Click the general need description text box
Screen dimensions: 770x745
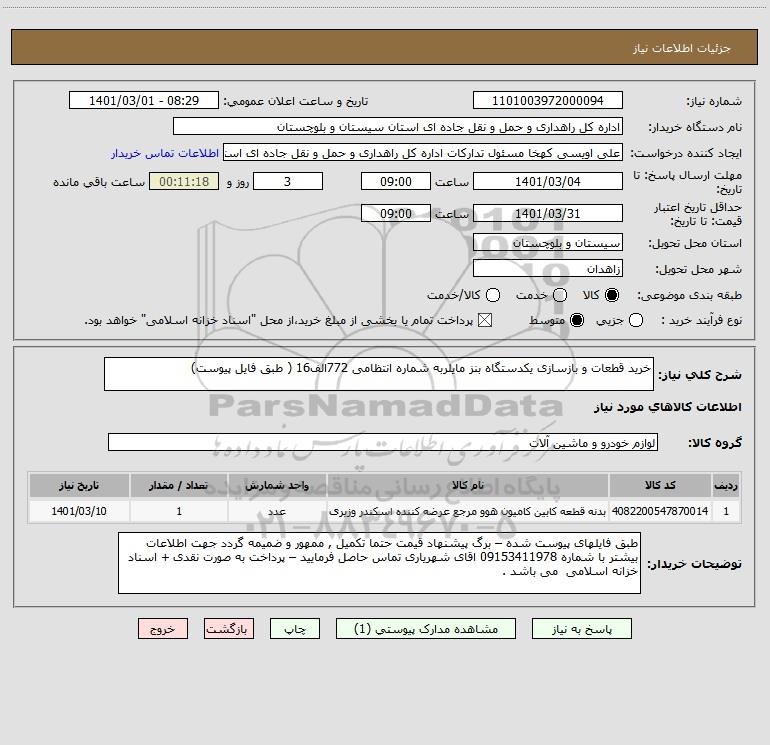tap(379, 374)
